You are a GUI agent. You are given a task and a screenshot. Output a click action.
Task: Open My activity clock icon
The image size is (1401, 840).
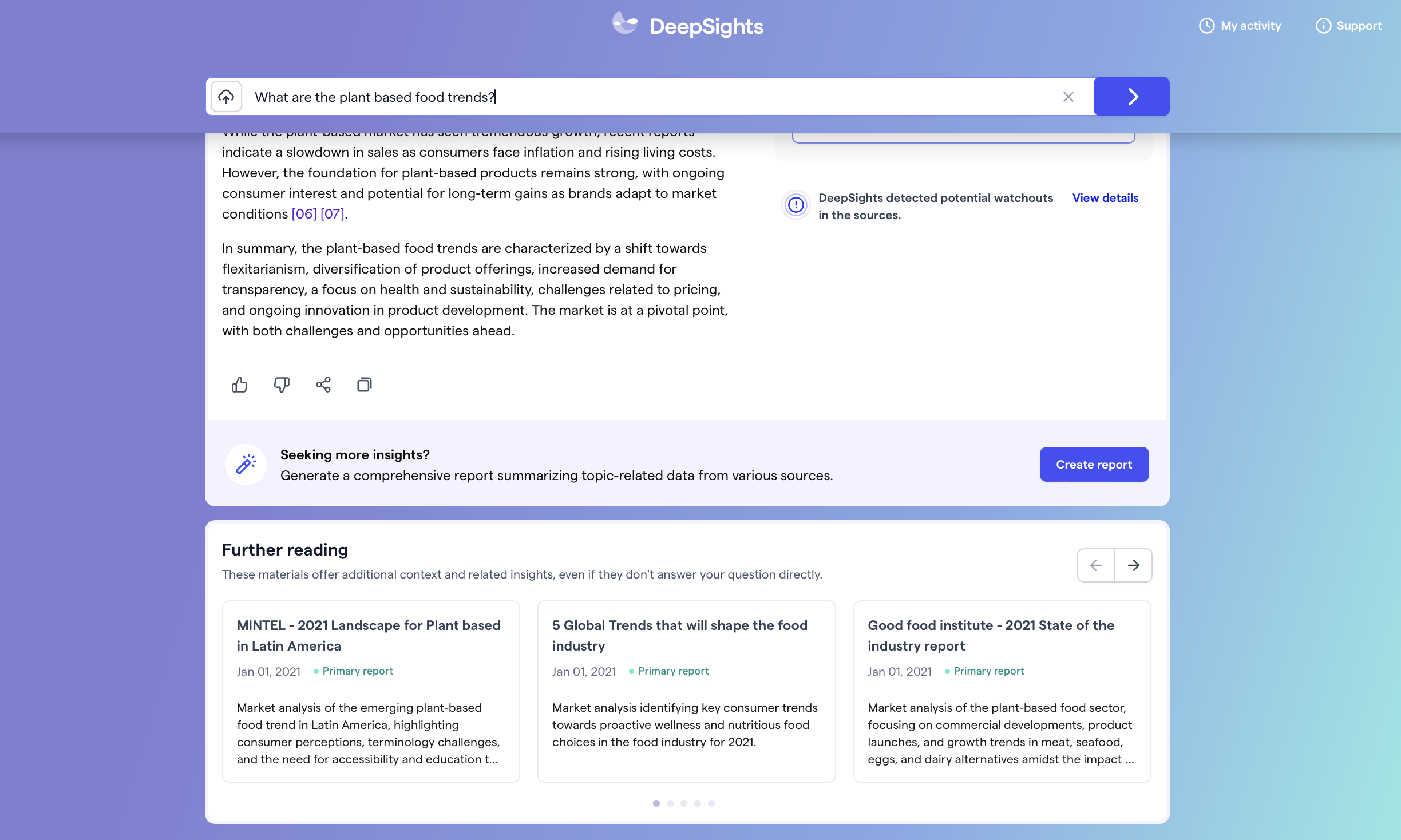pos(1206,26)
